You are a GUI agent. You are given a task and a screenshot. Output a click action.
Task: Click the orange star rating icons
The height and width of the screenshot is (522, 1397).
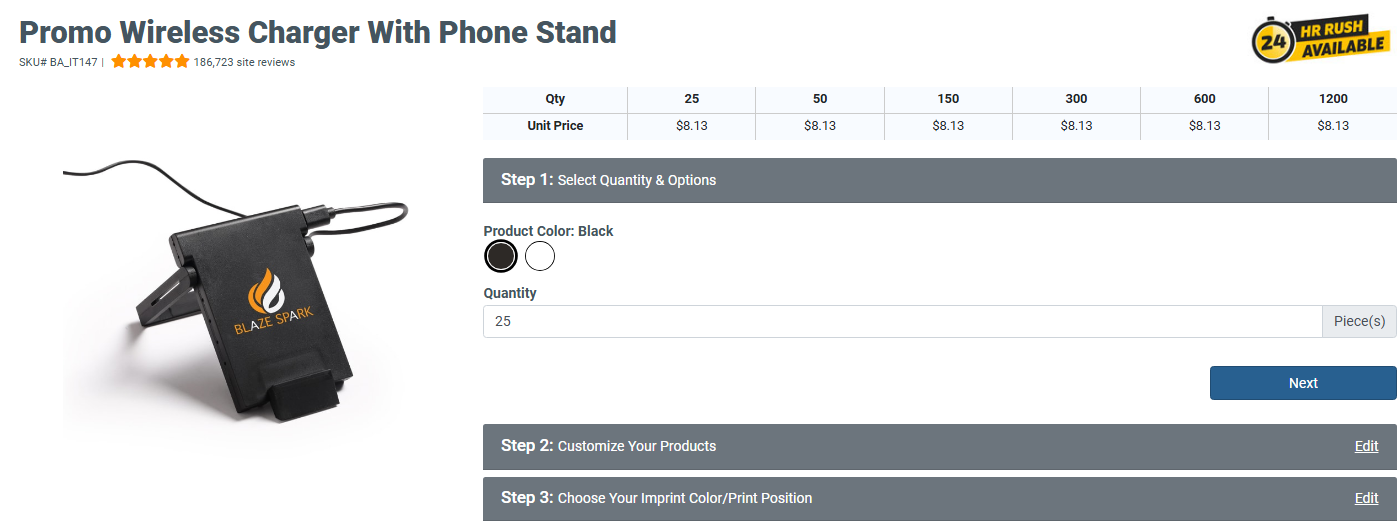coord(150,61)
